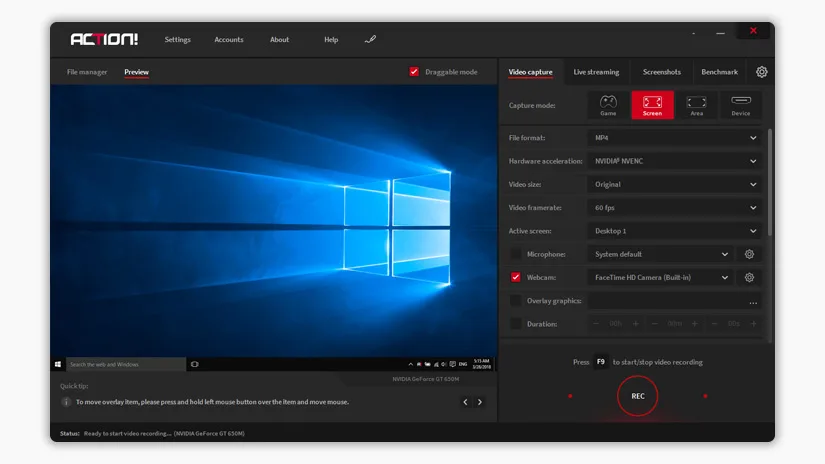Switch to the Live streaming tab
Viewport: 825px width, 464px height.
coord(596,72)
